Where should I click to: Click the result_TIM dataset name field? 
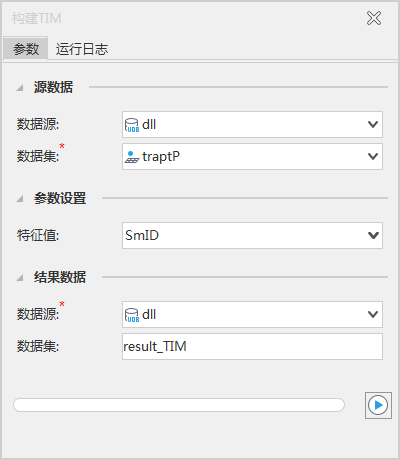tap(252, 346)
